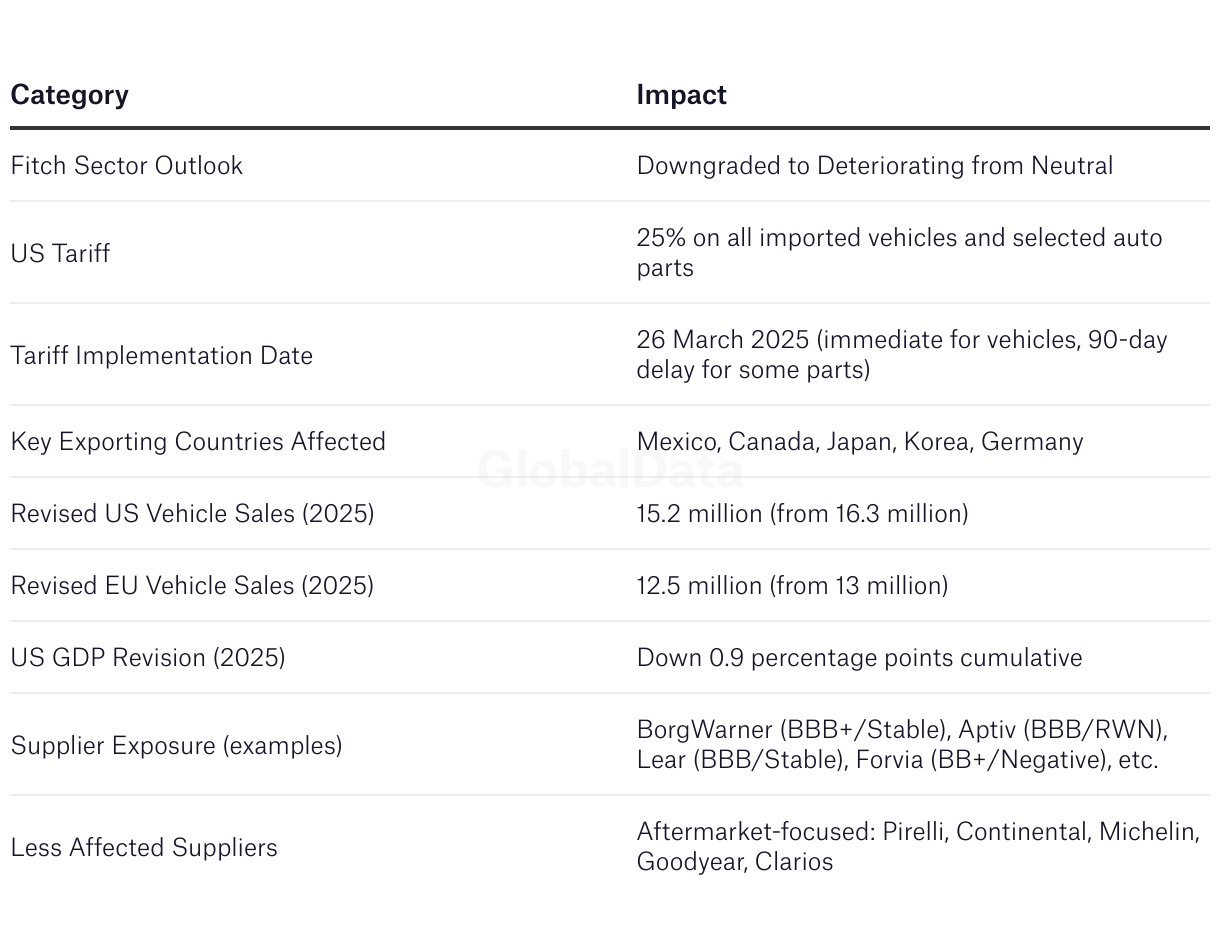Click the Mexico, Canada, Japan, Korea, Germany cell
This screenshot has width=1220, height=938.
pos(859,441)
